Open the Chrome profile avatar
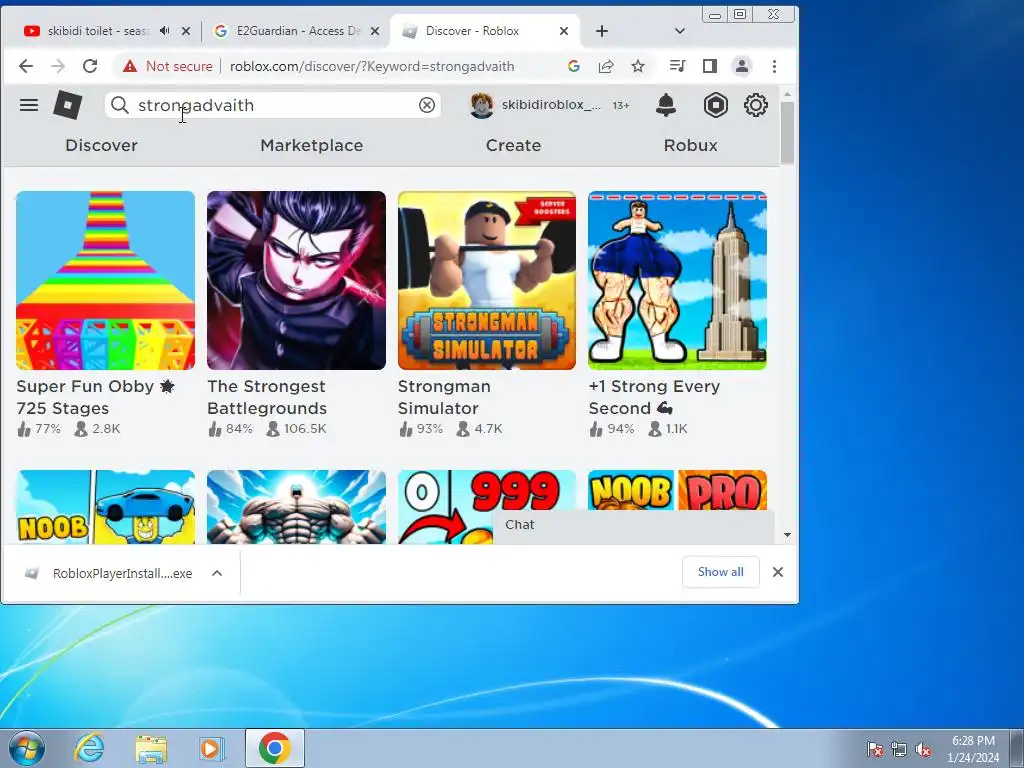Image resolution: width=1024 pixels, height=768 pixels. point(742,66)
